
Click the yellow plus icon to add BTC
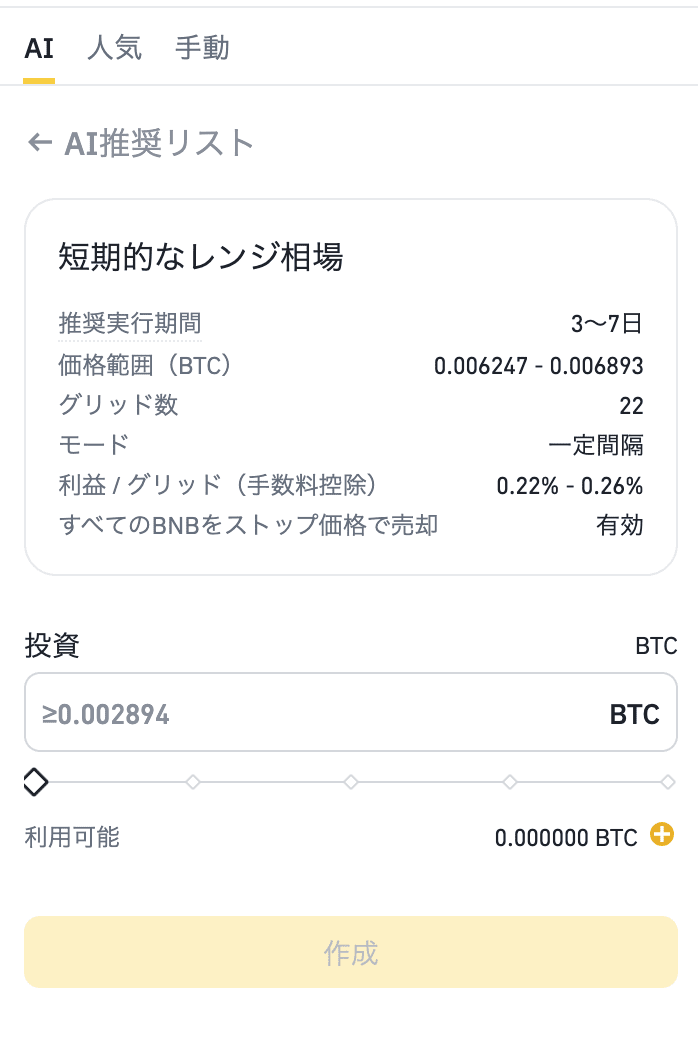coord(662,834)
